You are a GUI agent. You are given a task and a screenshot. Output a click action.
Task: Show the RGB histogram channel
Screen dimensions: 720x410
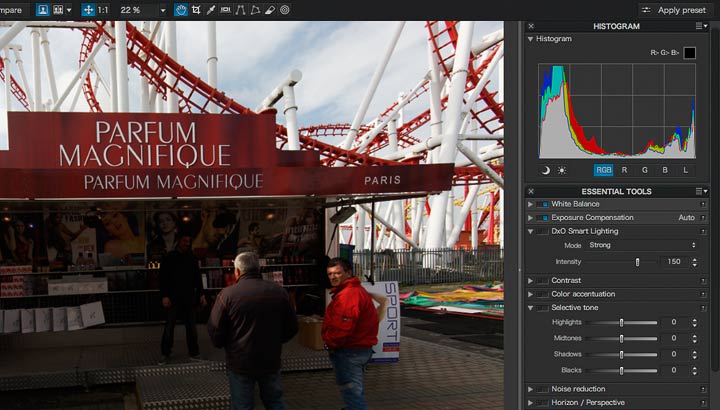pos(603,170)
